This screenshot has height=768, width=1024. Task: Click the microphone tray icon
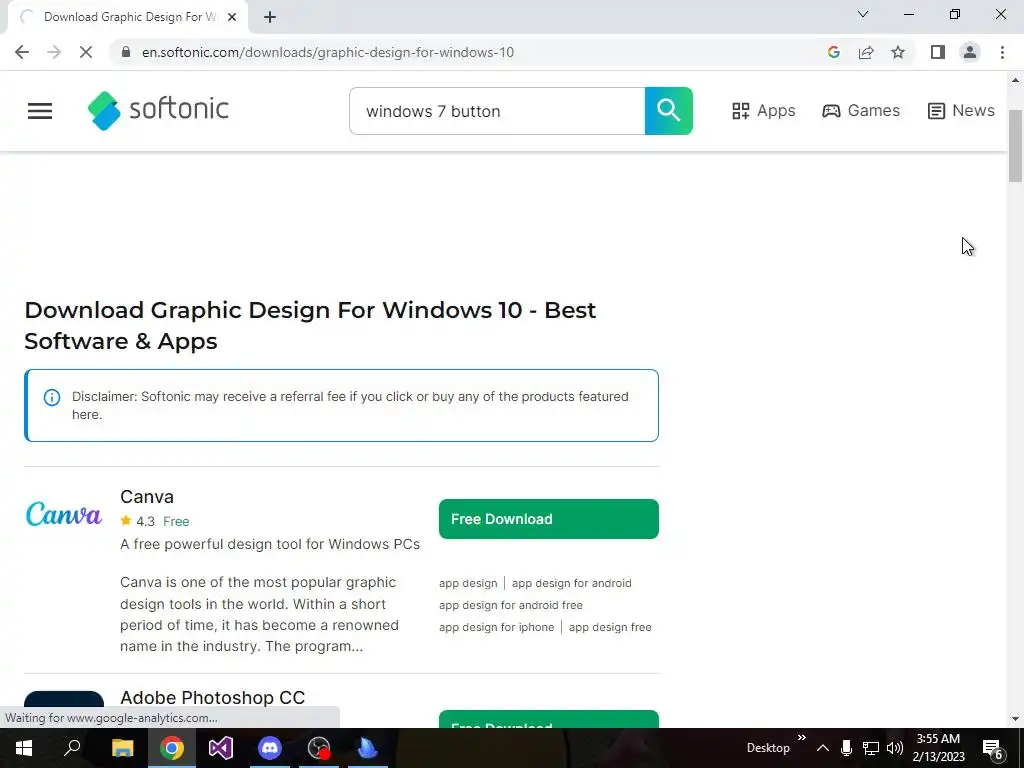[846, 748]
